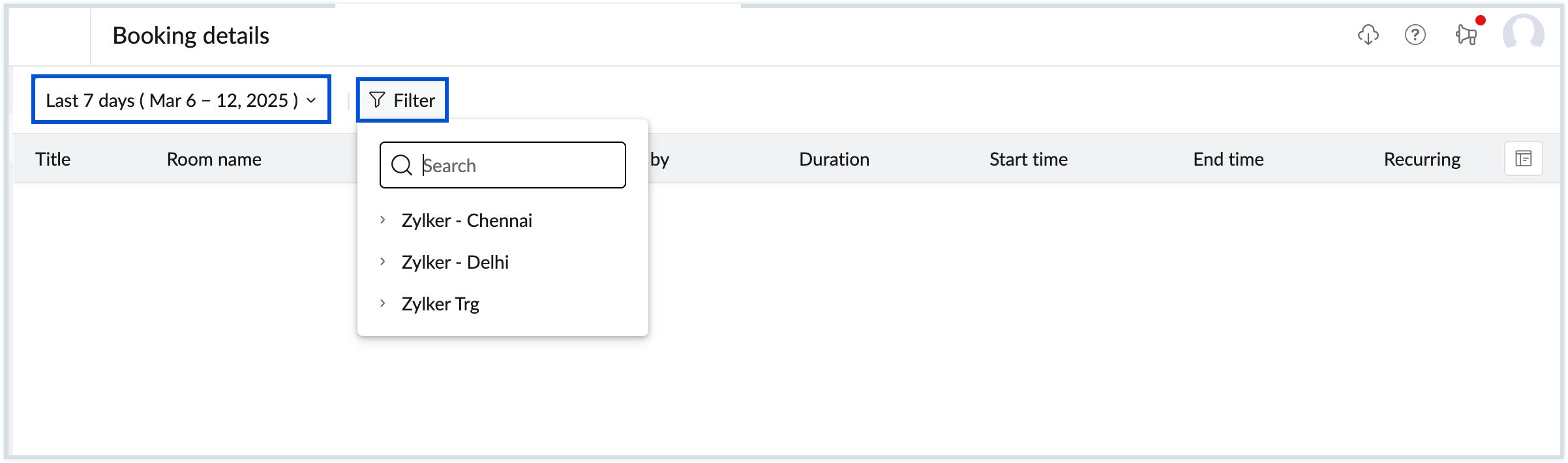Open the column customization icon

[x=1523, y=158]
